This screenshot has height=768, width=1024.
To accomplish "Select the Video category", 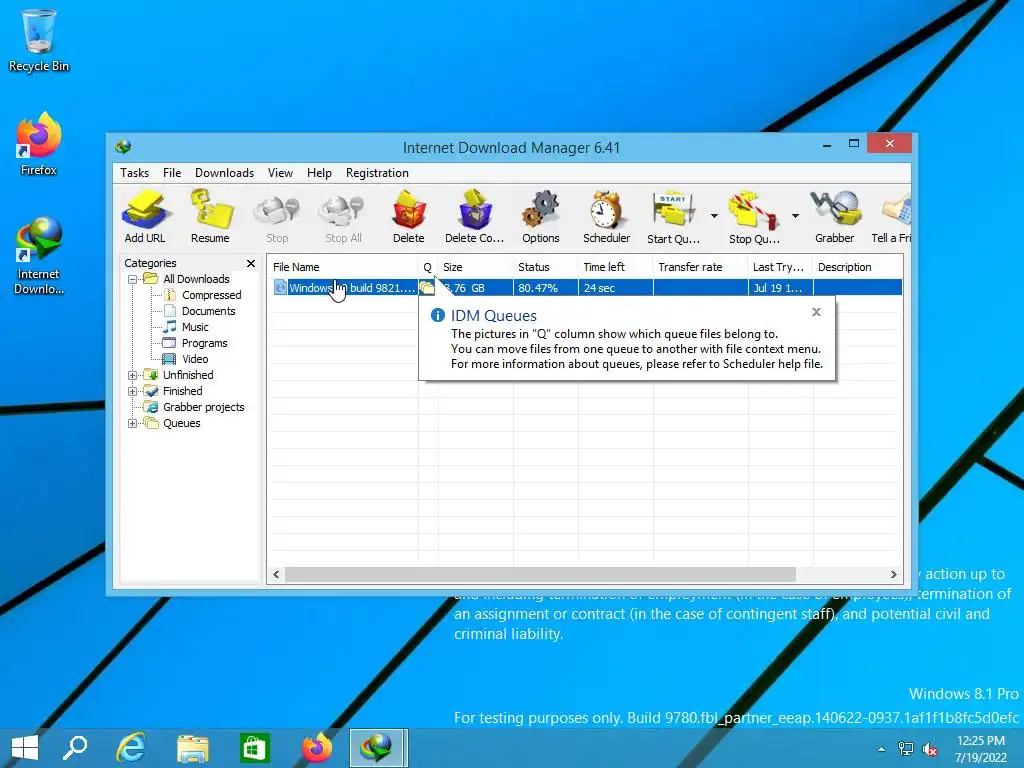I will [x=195, y=359].
